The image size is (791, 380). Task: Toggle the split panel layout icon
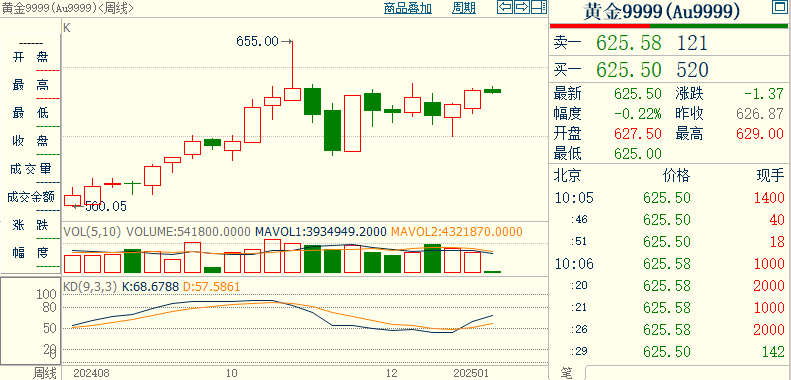[538, 7]
